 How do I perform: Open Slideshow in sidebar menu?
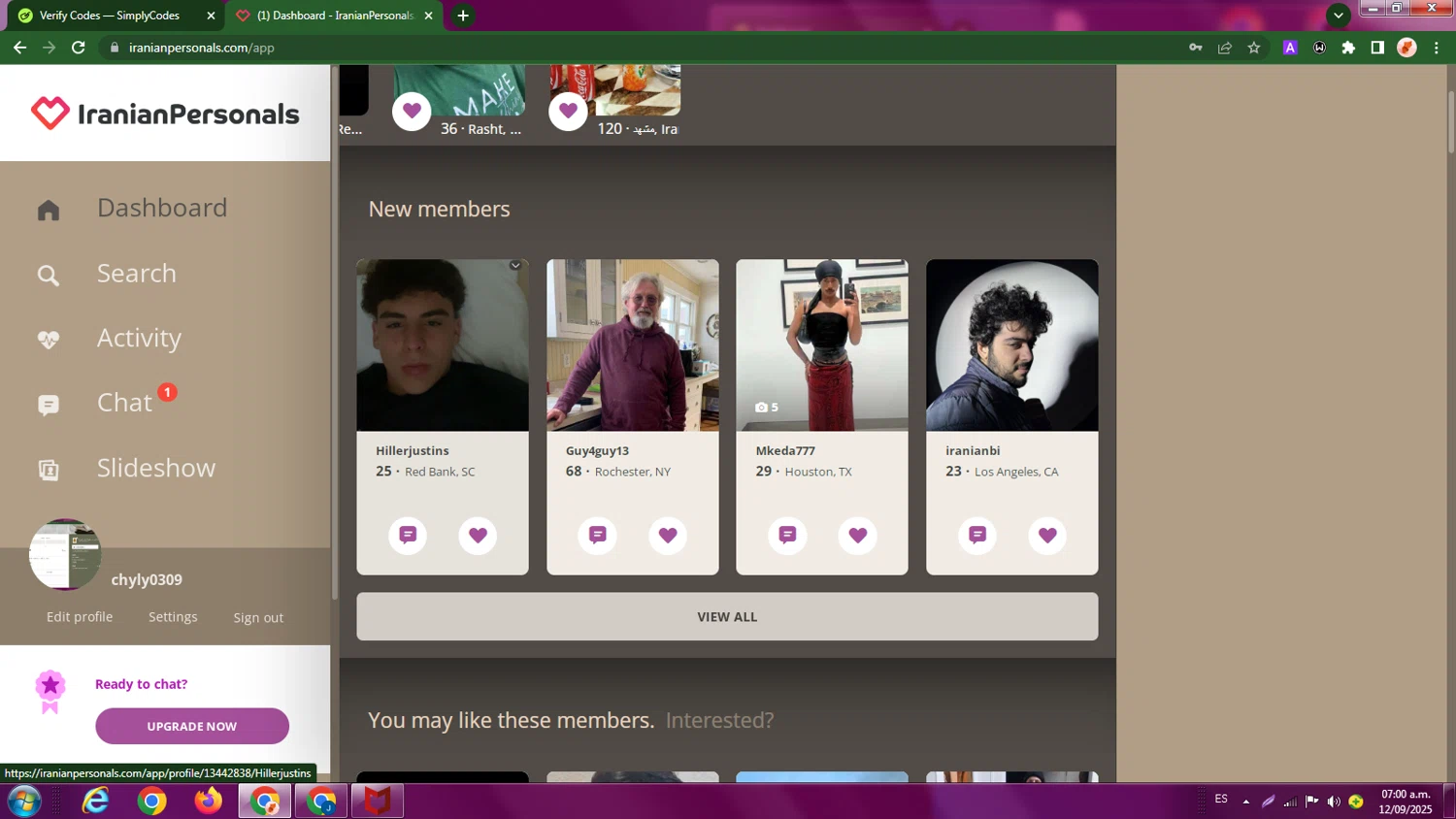coord(156,468)
